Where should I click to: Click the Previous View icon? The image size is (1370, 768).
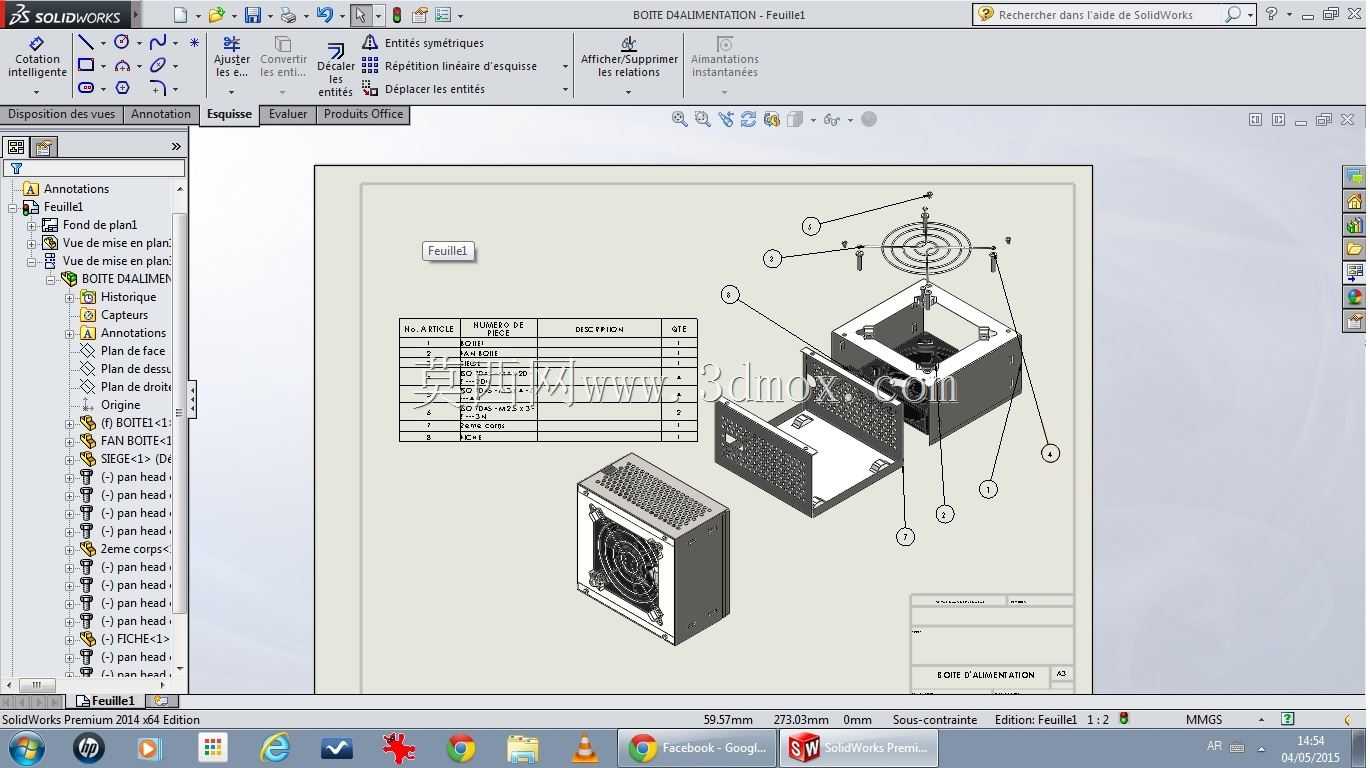725,119
